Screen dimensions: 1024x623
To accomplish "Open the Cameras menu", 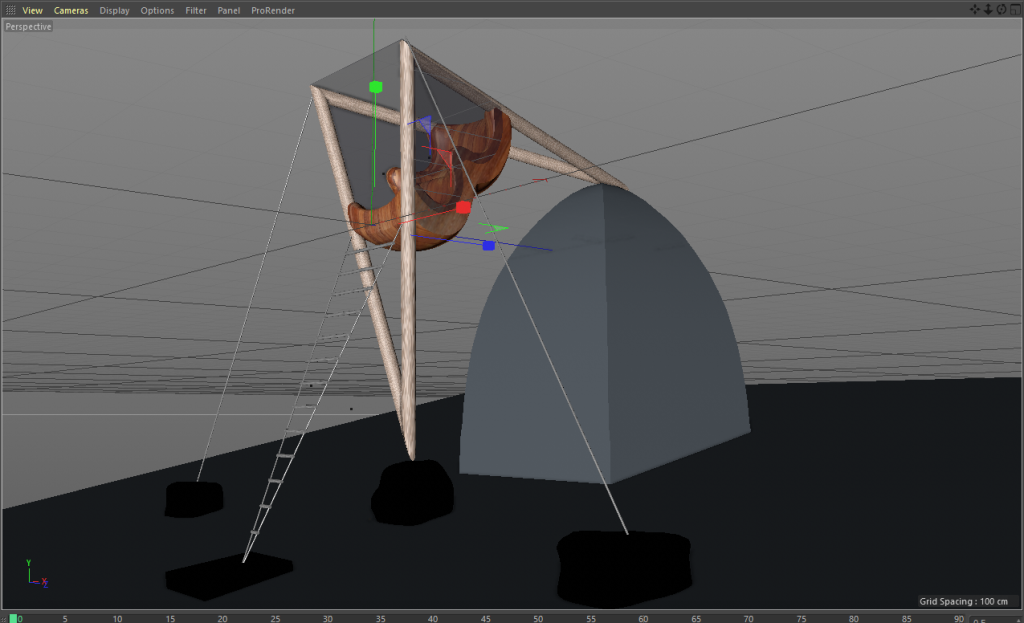I will click(71, 10).
